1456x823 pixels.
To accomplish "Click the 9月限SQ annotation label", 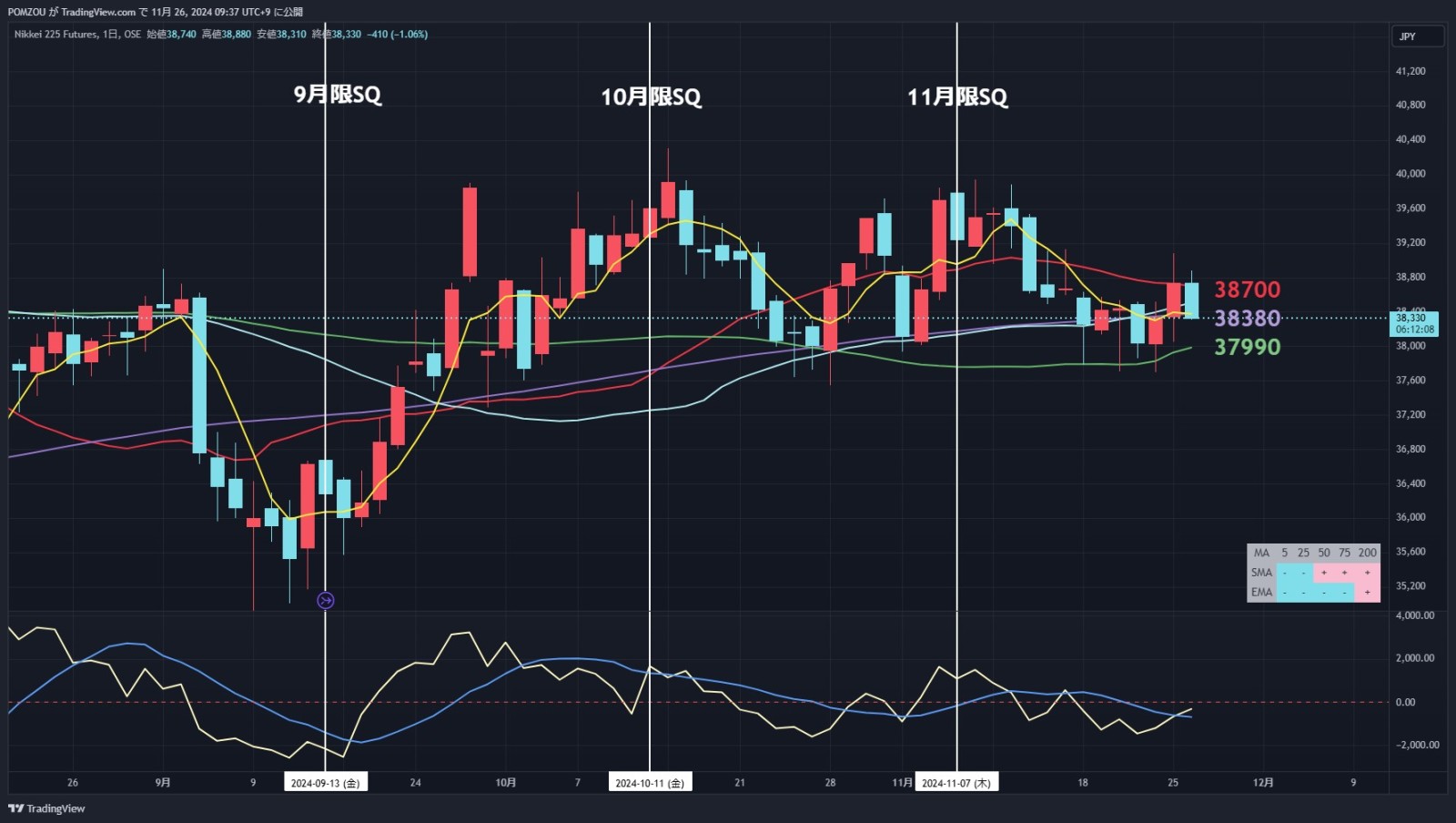I will point(337,95).
